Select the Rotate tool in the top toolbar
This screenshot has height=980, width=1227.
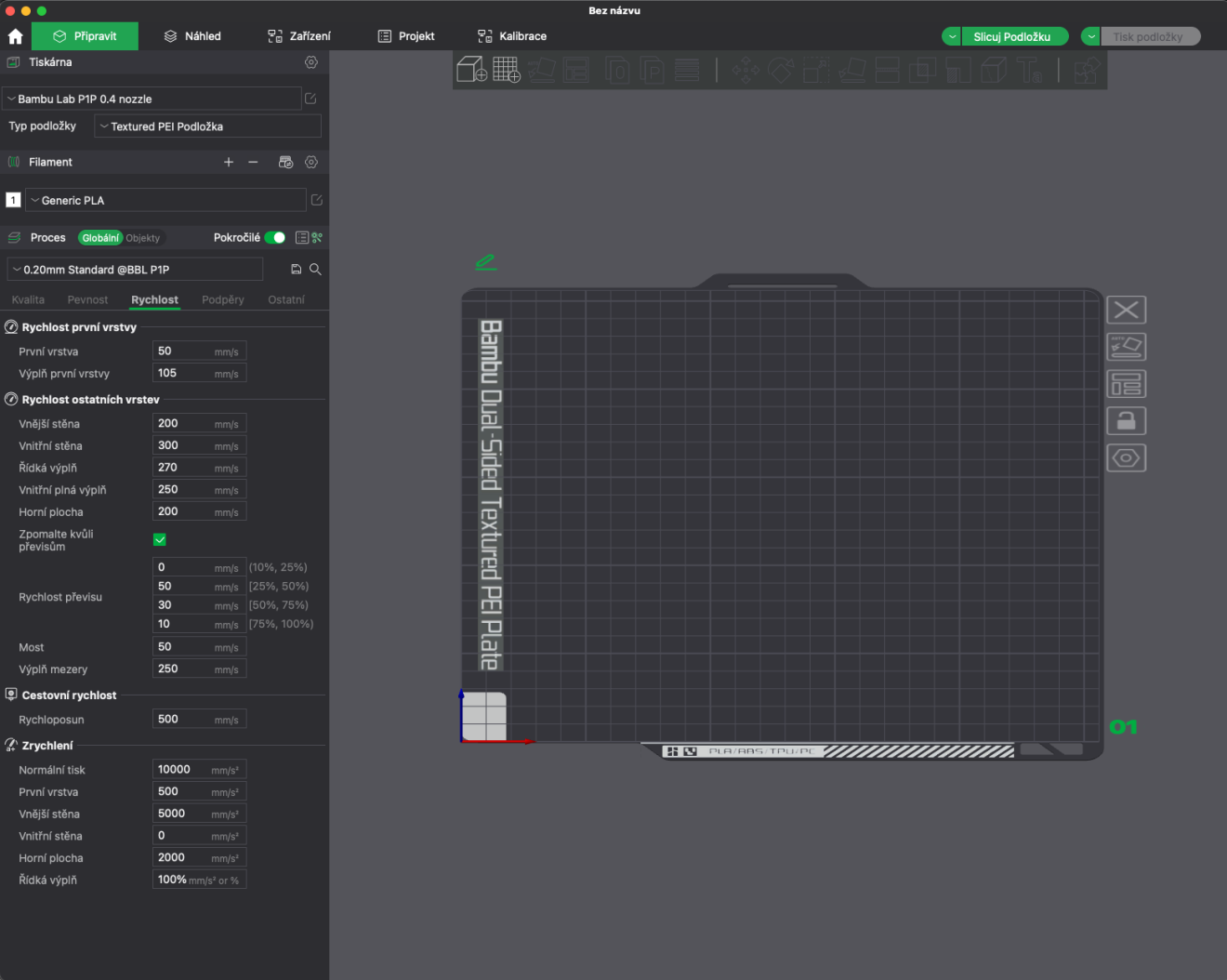781,70
